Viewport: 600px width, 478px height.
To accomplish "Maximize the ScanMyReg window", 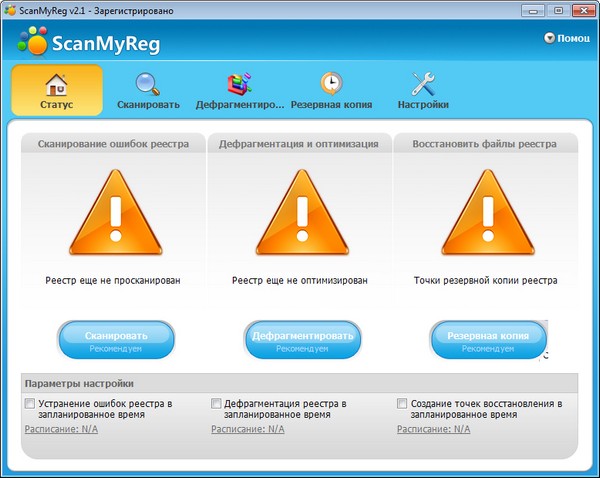I will pos(558,11).
